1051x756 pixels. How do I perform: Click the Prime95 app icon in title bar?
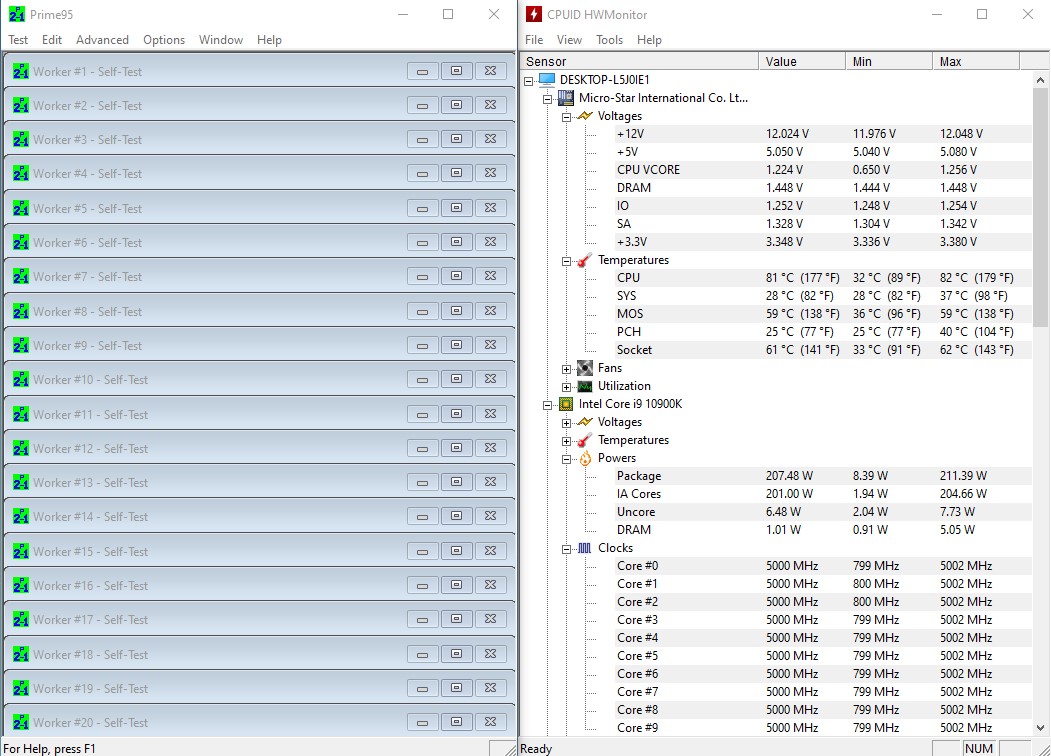(x=17, y=14)
